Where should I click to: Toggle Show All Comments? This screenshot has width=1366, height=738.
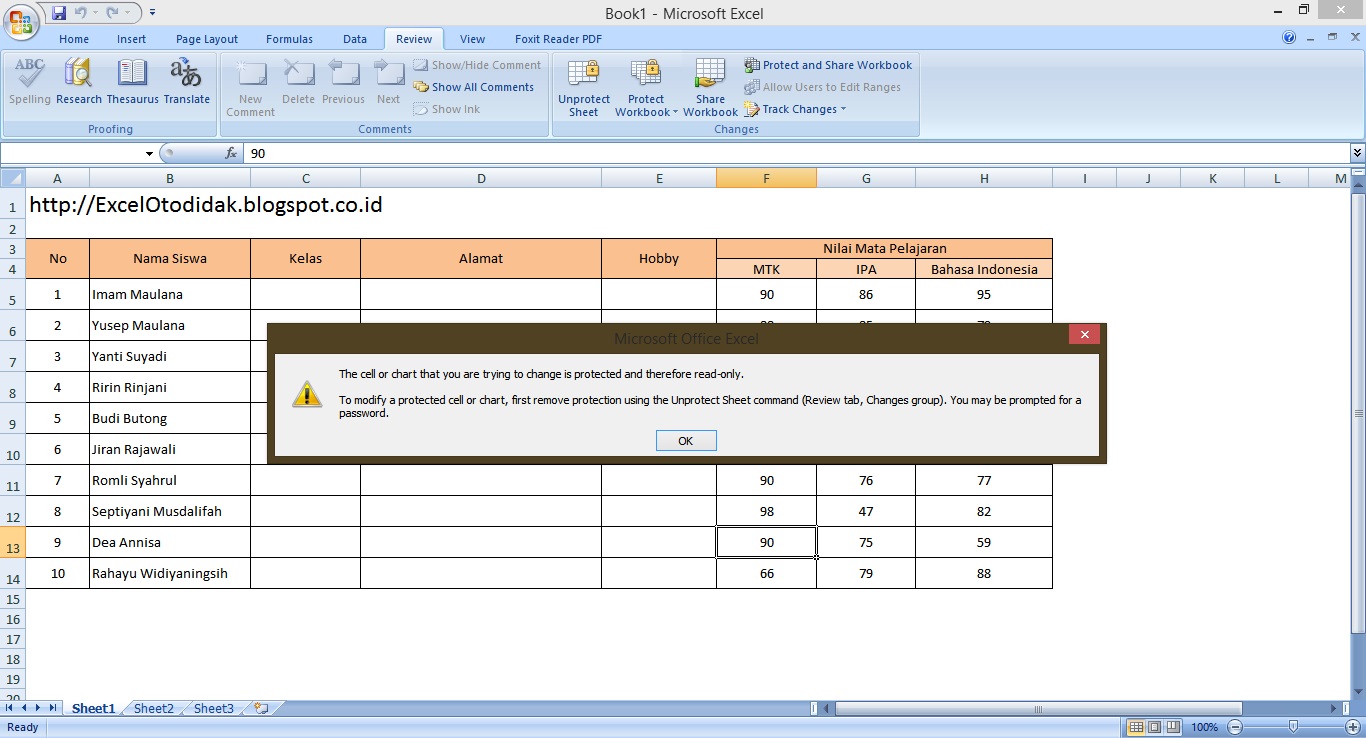coord(474,87)
